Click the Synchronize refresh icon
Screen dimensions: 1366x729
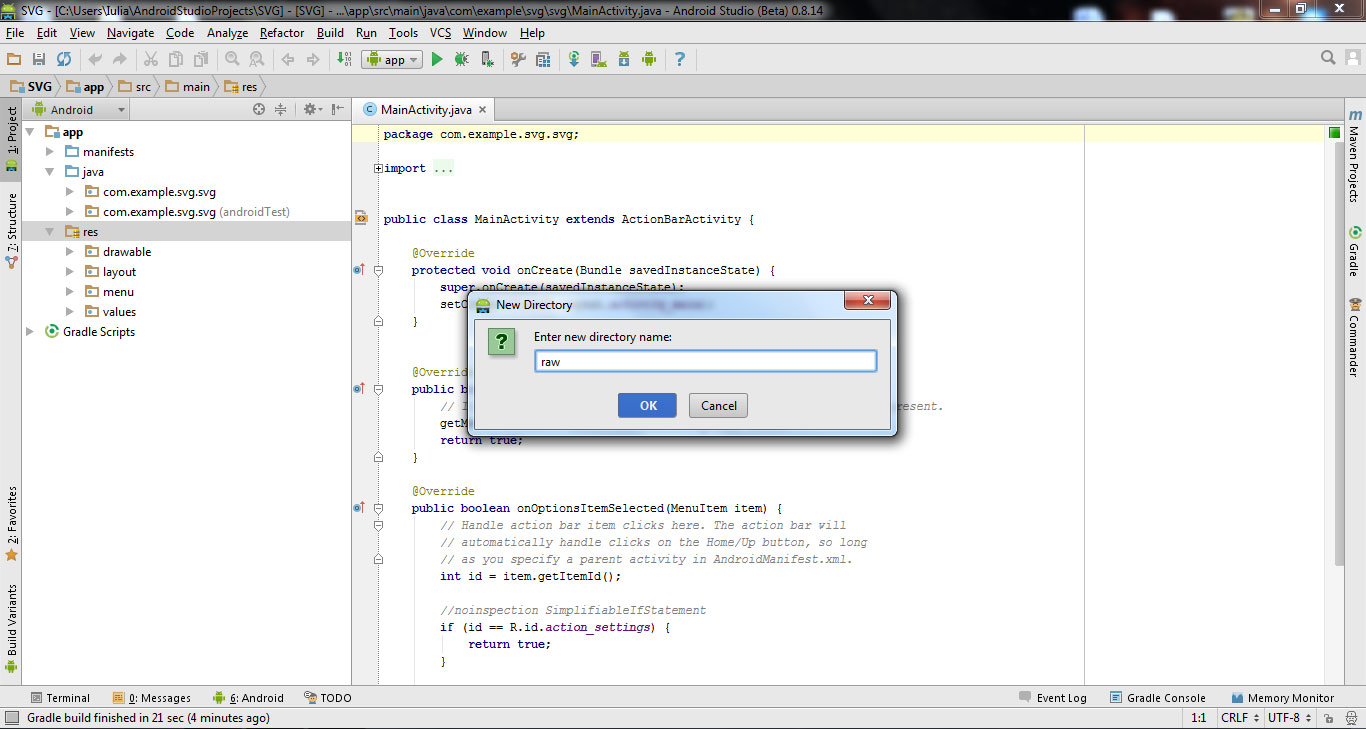point(64,60)
